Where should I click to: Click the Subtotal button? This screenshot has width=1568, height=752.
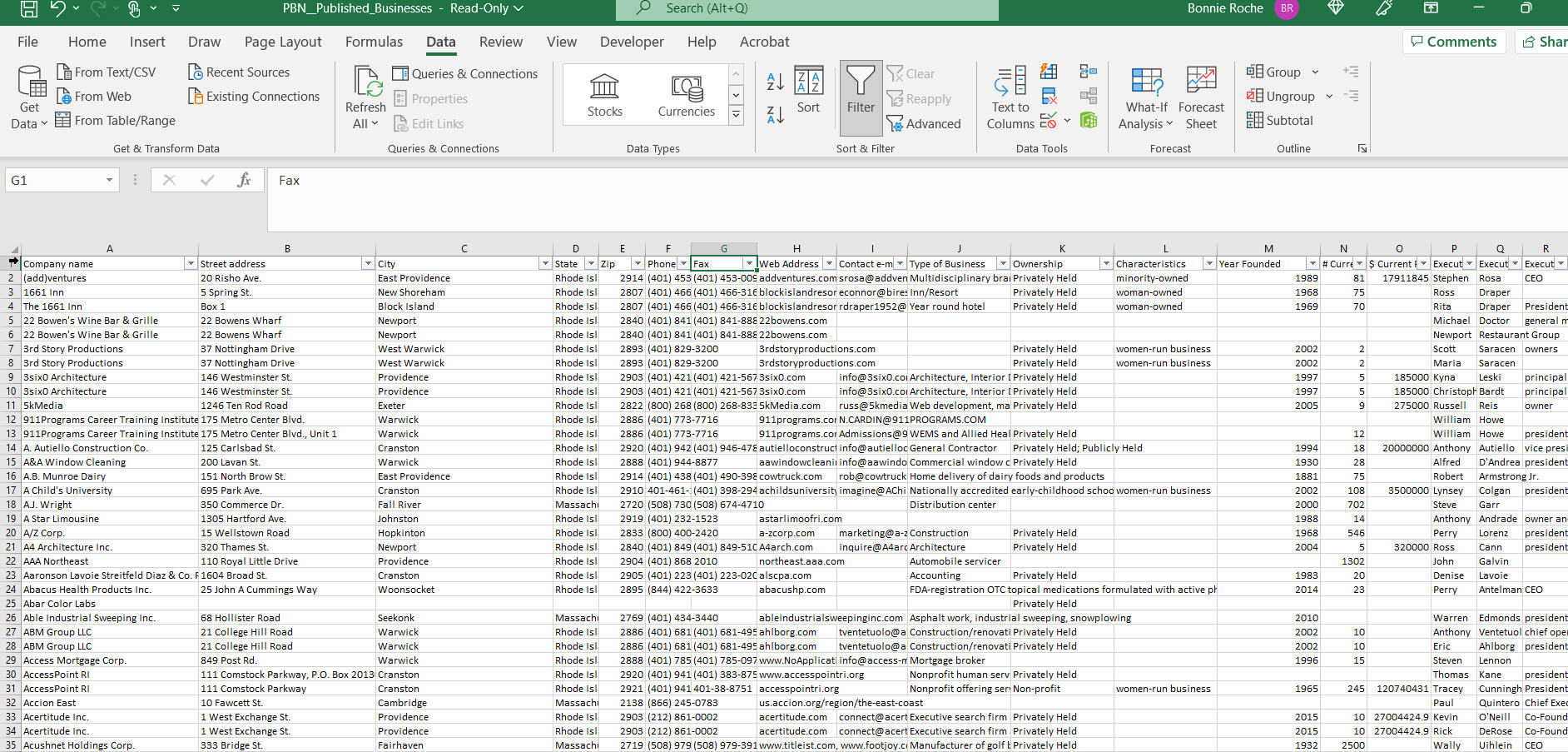(1280, 121)
